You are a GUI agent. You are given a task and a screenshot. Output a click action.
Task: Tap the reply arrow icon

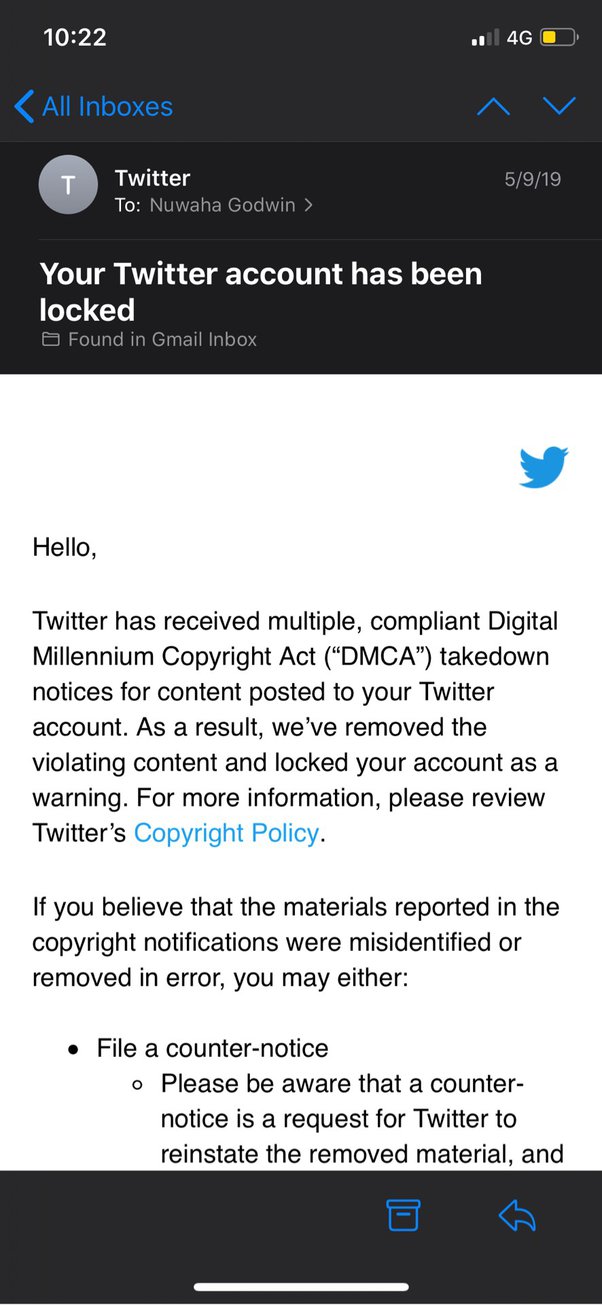click(x=516, y=1217)
